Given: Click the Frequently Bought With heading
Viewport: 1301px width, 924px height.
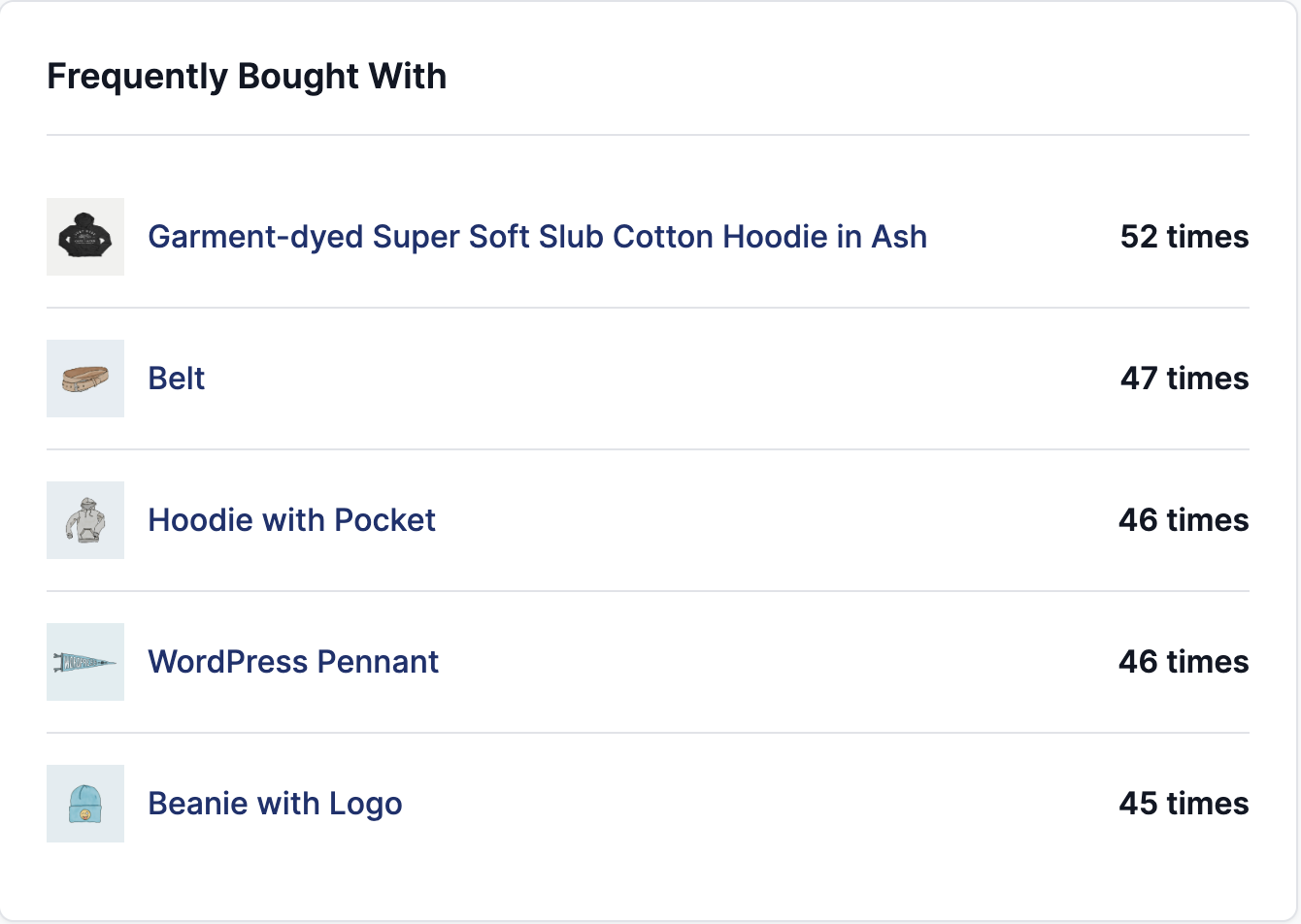Looking at the screenshot, I should [x=248, y=76].
